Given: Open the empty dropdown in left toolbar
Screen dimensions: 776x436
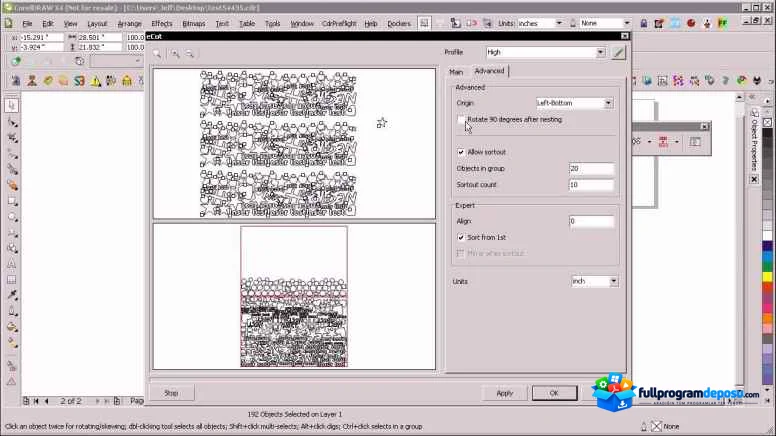Looking at the screenshot, I should coord(117,61).
